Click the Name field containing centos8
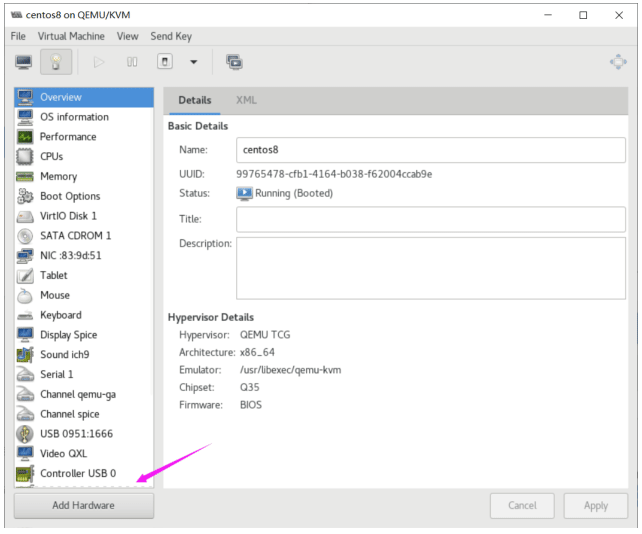Image resolution: width=642 pixels, height=534 pixels. [x=431, y=150]
